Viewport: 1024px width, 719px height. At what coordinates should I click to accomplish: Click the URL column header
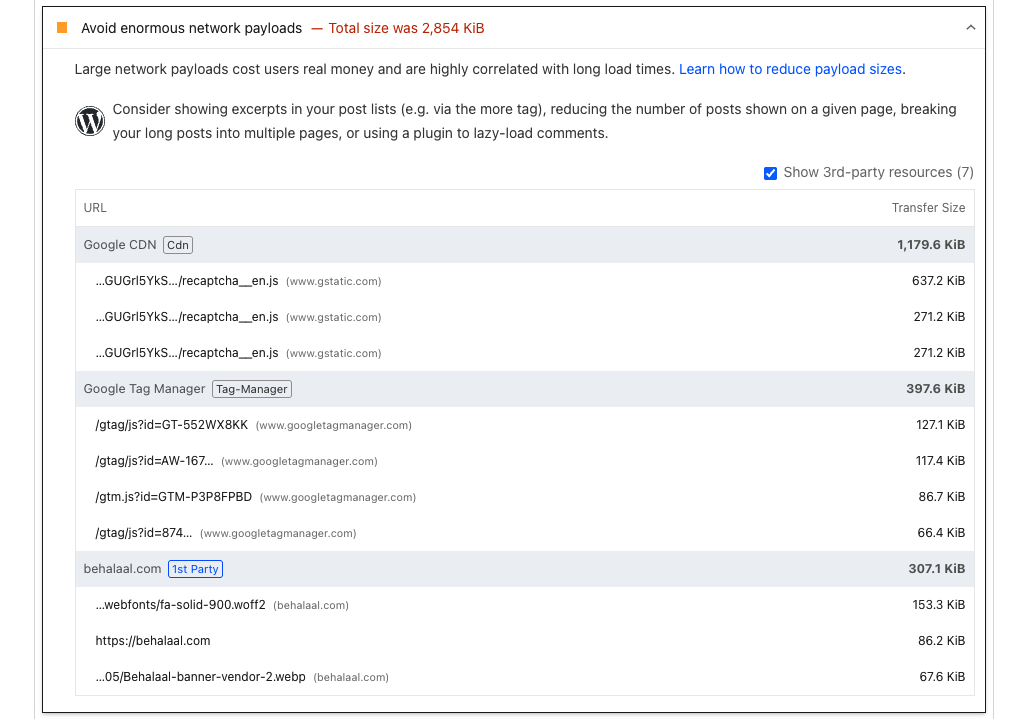point(95,208)
